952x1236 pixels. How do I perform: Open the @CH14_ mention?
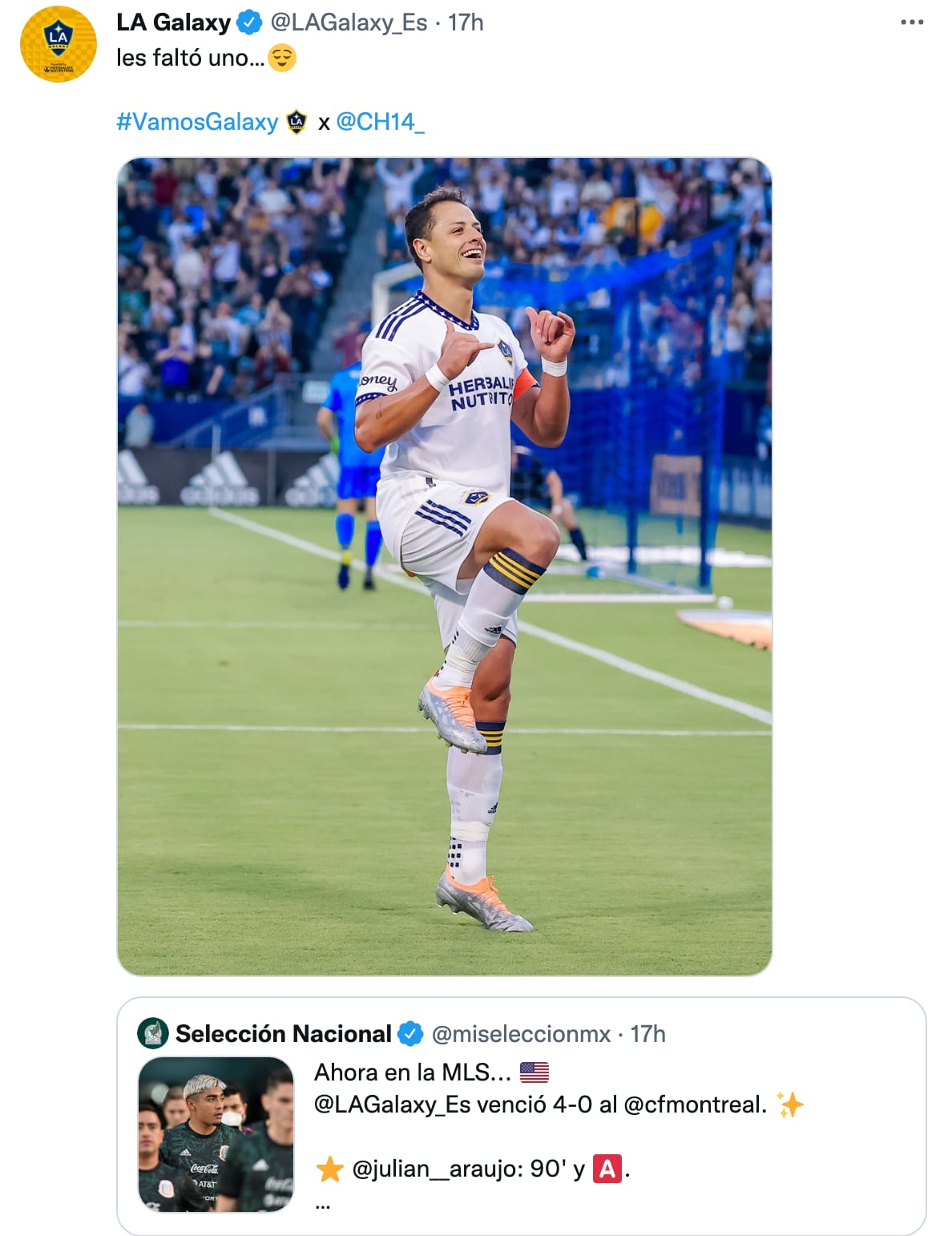(380, 122)
